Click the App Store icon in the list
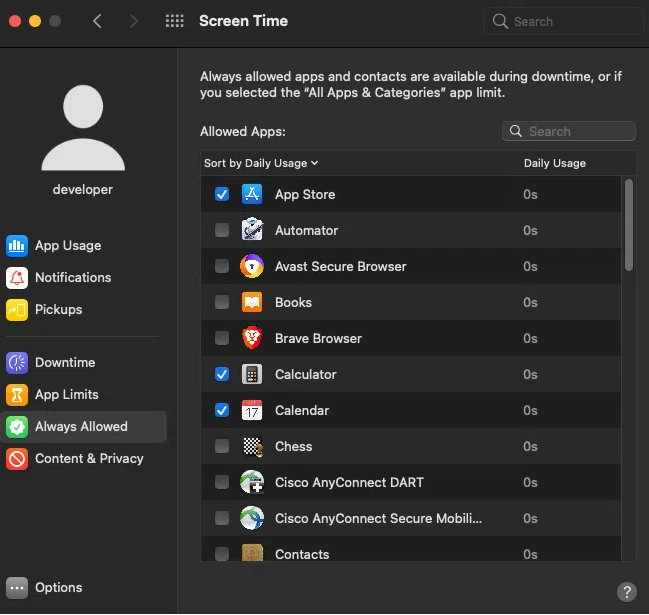 click(252, 195)
